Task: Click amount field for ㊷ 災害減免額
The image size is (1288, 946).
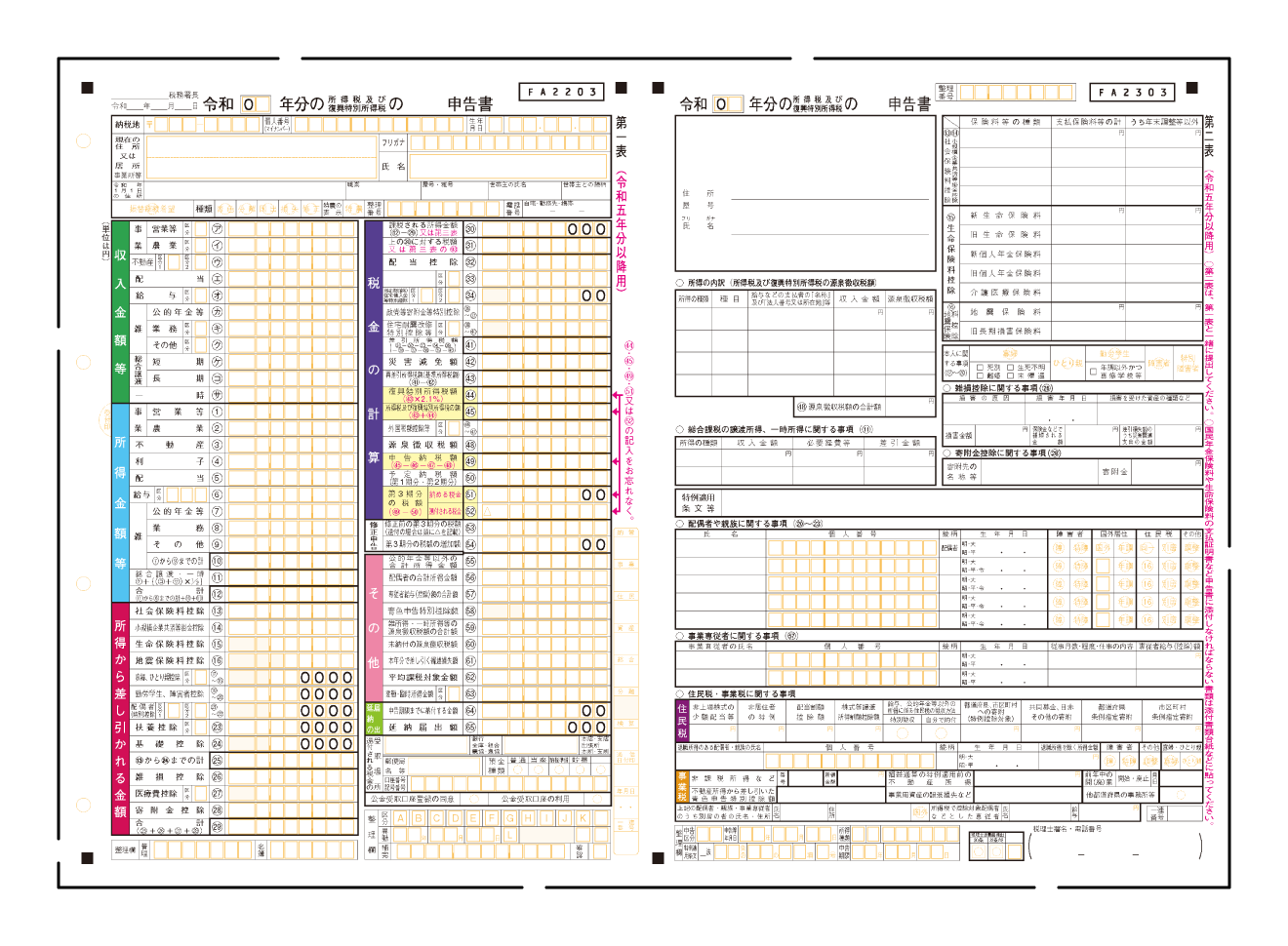Action: click(544, 362)
